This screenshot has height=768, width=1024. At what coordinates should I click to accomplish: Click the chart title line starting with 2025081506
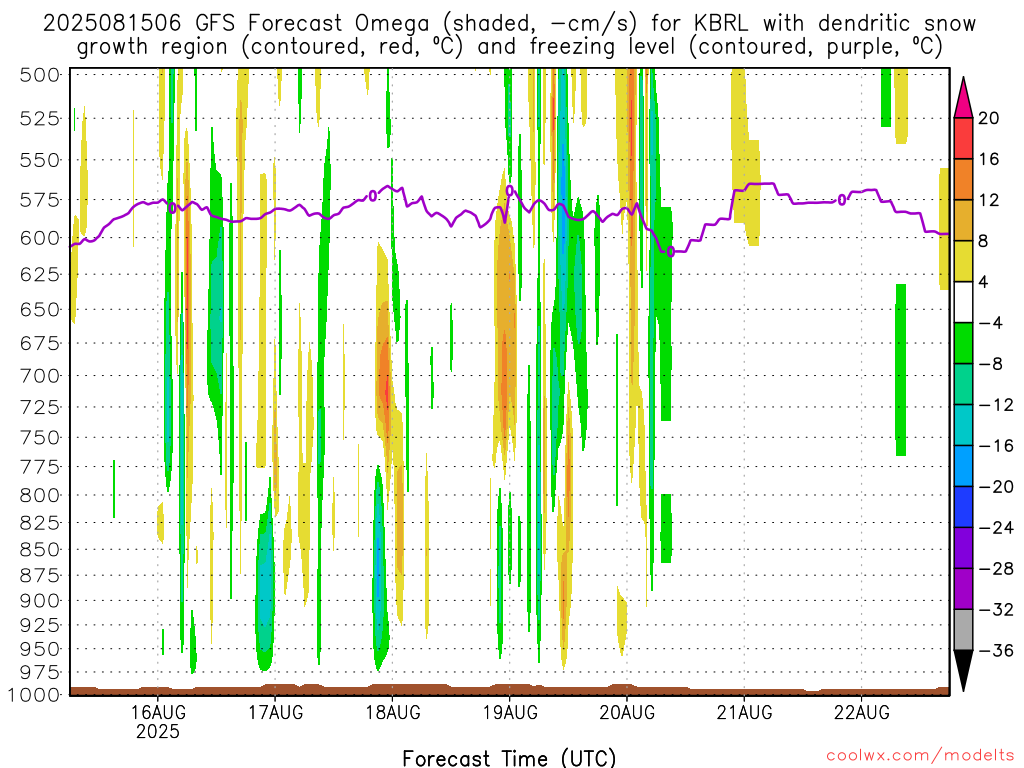coord(509,24)
